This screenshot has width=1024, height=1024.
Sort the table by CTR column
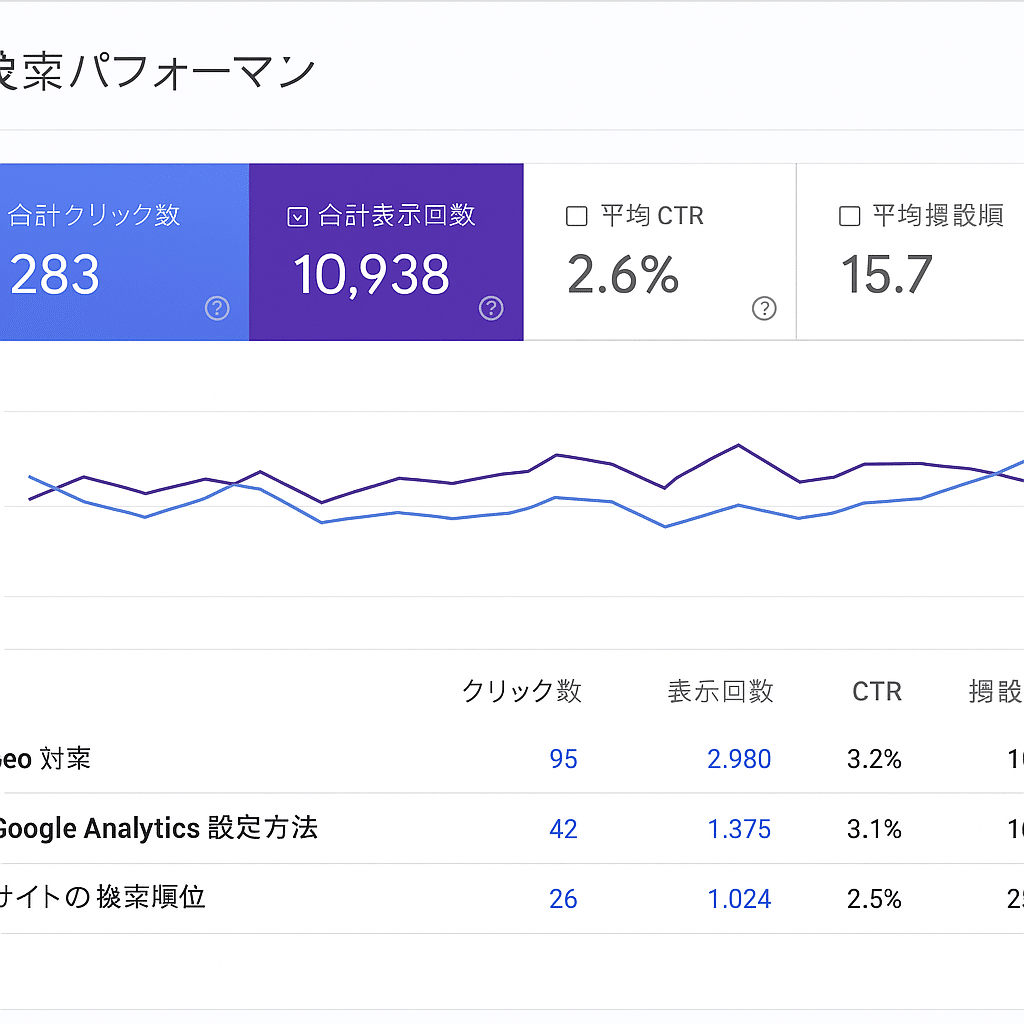876,691
